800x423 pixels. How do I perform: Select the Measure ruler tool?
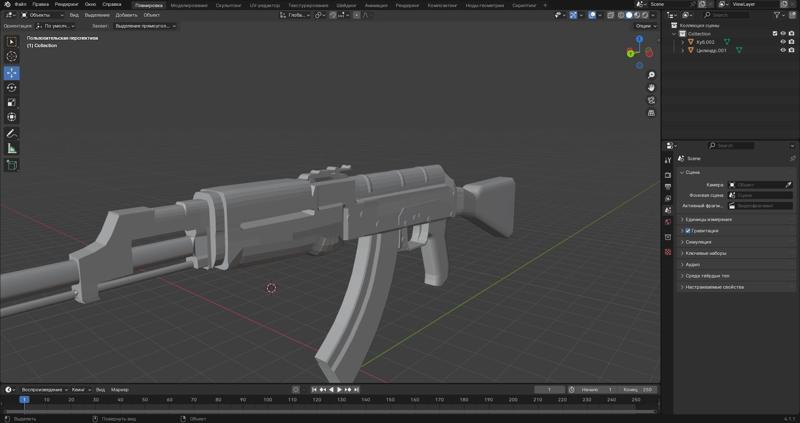(x=12, y=148)
